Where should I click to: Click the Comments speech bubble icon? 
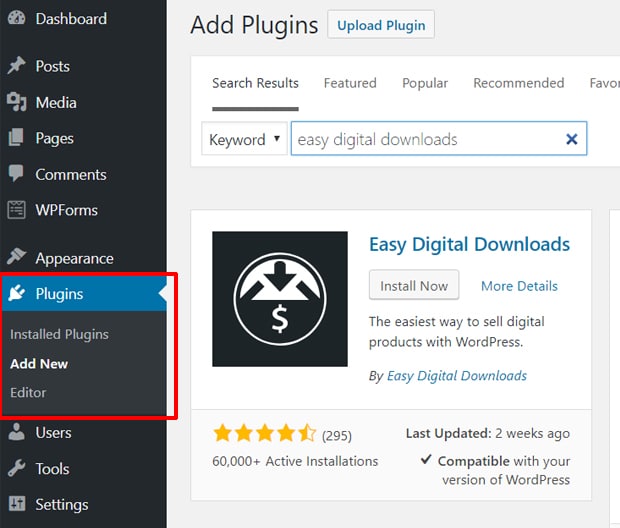point(16,173)
